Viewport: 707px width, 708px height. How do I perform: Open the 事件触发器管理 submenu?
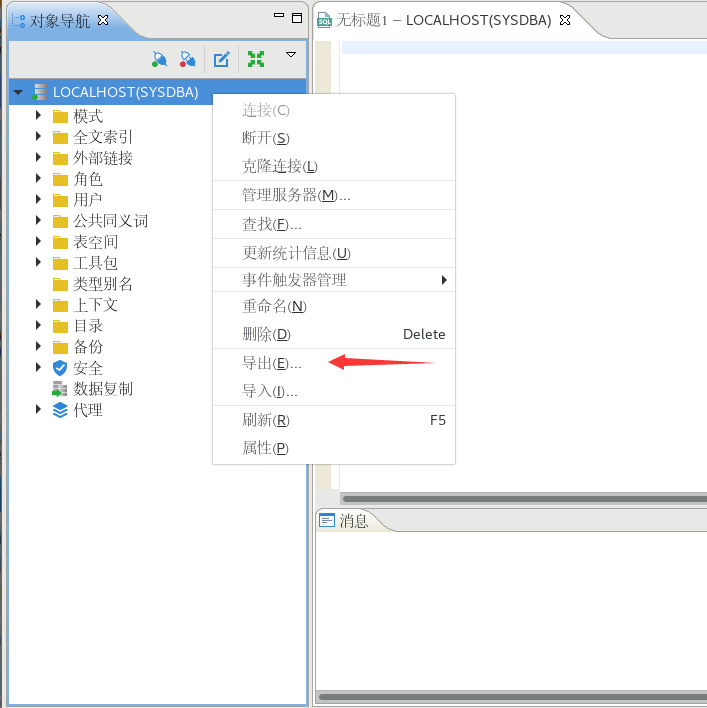pyautogui.click(x=334, y=280)
